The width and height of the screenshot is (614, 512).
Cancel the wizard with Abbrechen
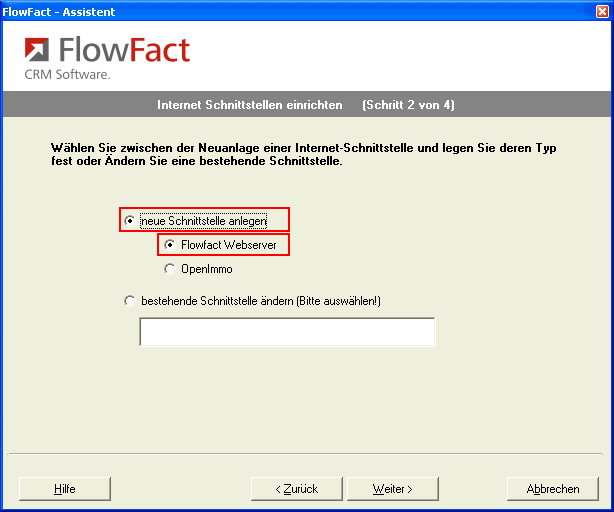coord(553,489)
